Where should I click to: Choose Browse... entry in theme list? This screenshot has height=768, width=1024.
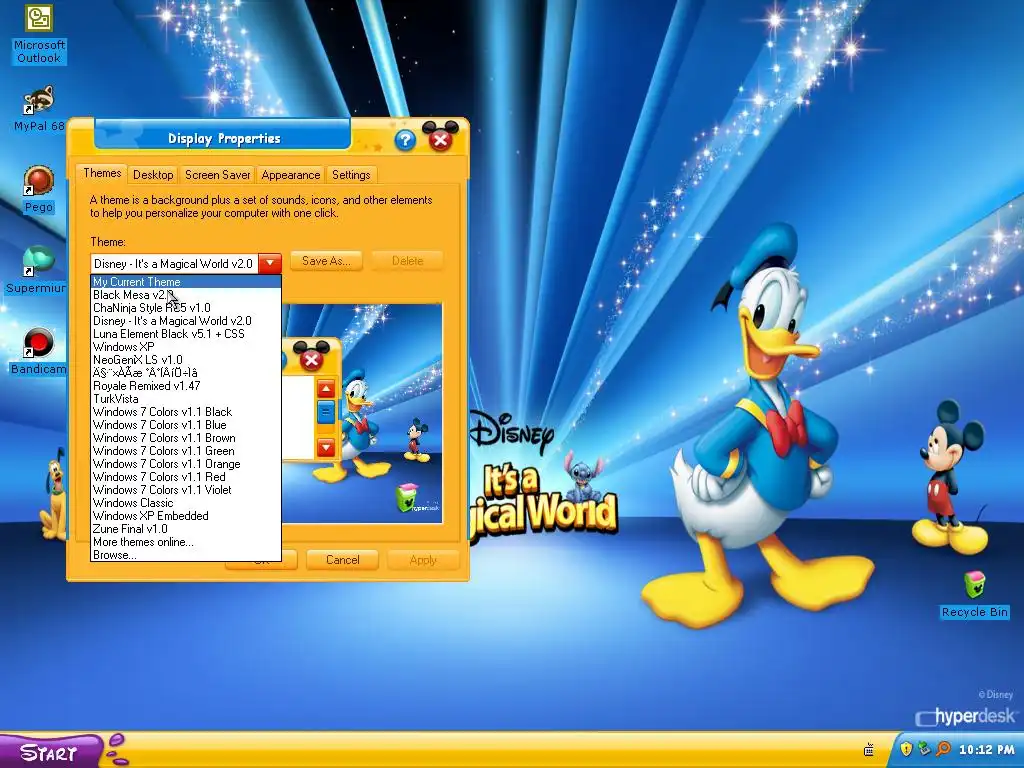pyautogui.click(x=185, y=555)
